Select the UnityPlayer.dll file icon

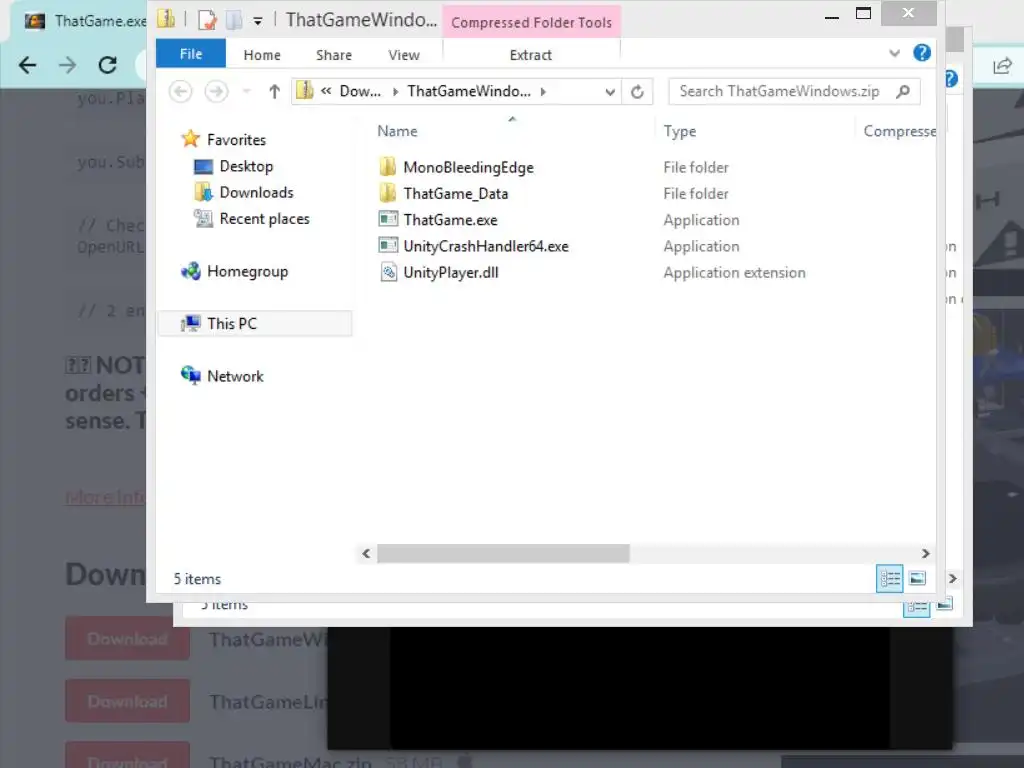tap(389, 272)
